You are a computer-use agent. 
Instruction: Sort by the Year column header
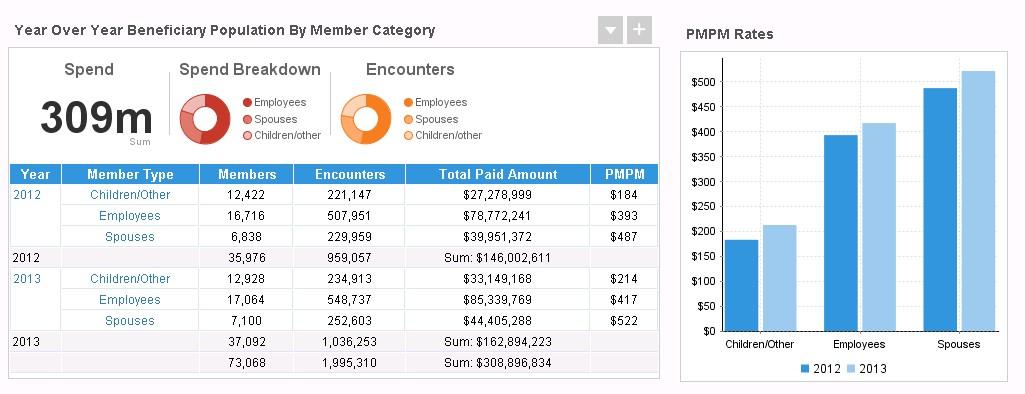35,174
